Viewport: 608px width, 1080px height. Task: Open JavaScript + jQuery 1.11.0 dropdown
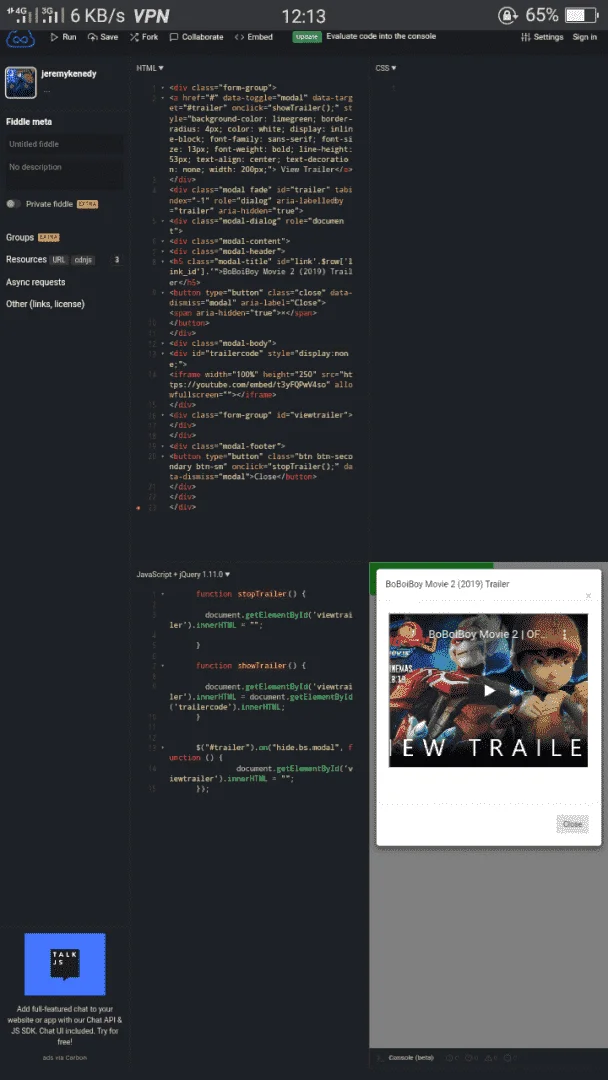point(183,574)
